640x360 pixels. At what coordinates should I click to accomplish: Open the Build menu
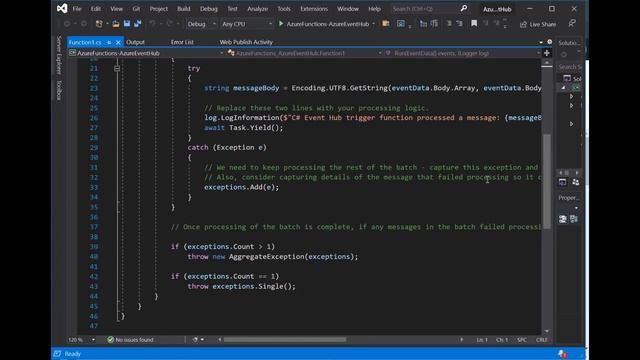[x=184, y=9]
